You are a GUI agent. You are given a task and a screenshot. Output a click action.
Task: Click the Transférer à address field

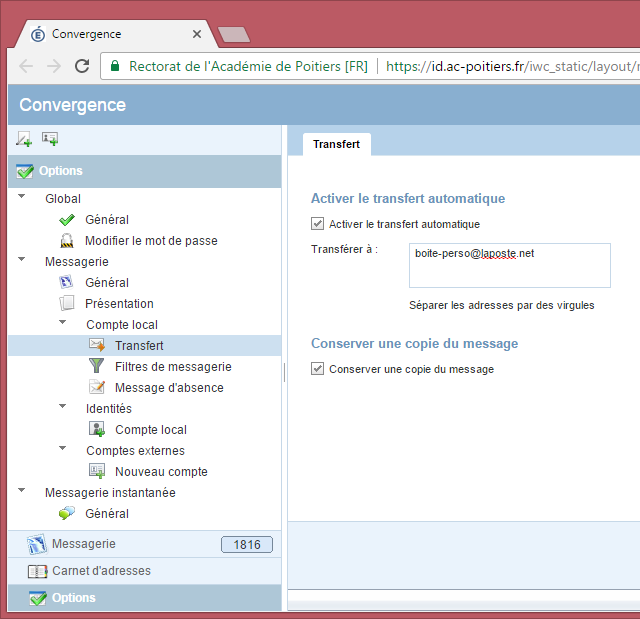509,266
